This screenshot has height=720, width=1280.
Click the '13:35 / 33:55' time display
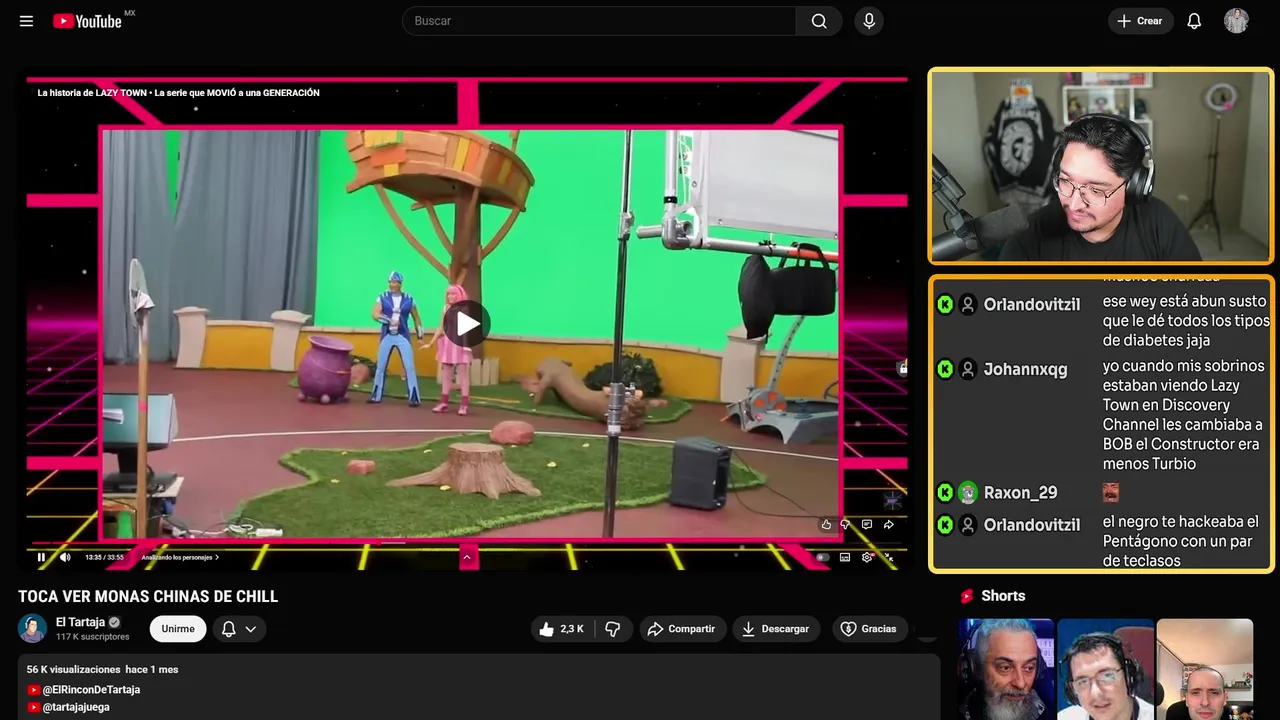tap(104, 557)
